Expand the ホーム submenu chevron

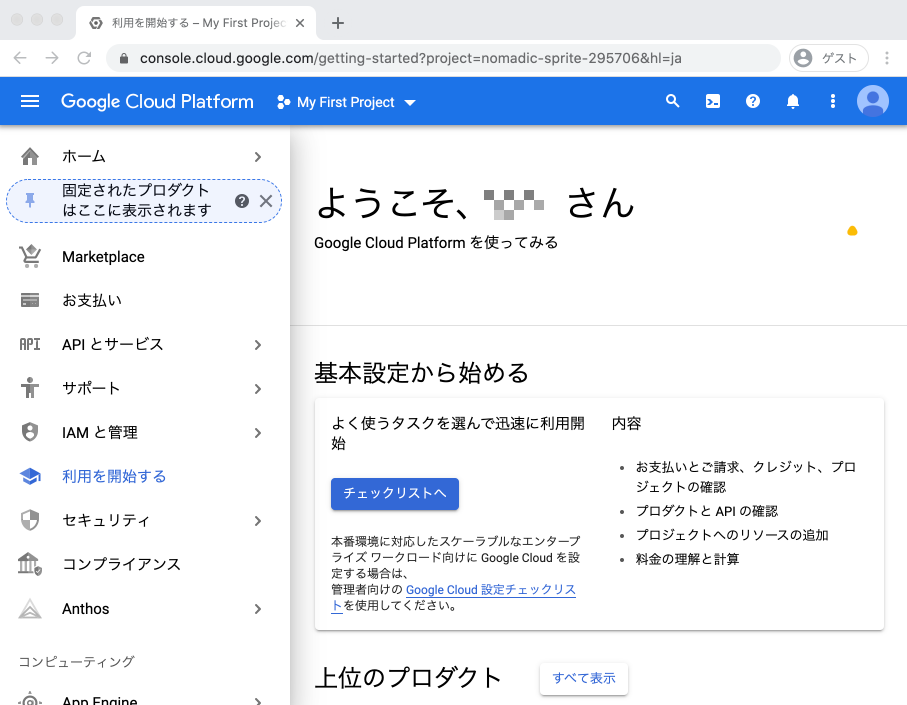258,157
